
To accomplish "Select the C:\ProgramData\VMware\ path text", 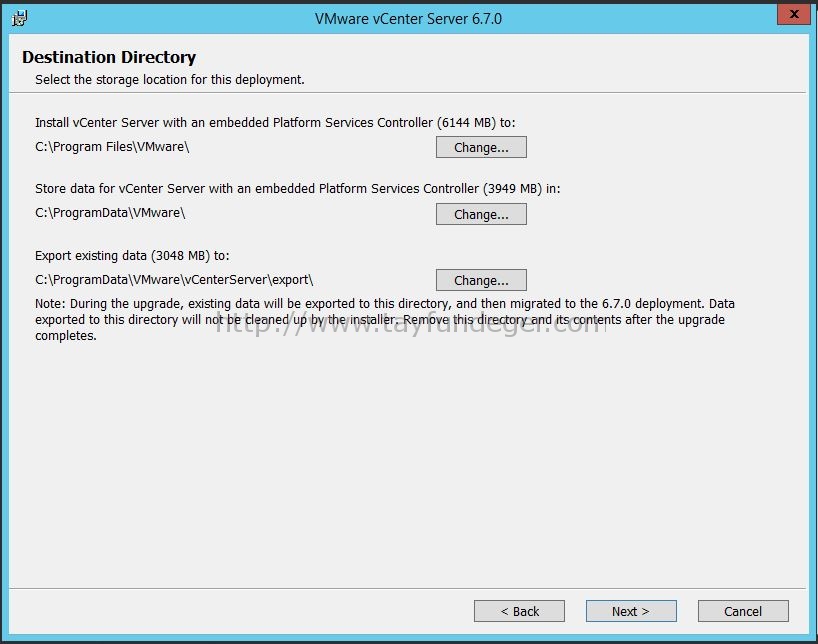I will click(x=110, y=213).
